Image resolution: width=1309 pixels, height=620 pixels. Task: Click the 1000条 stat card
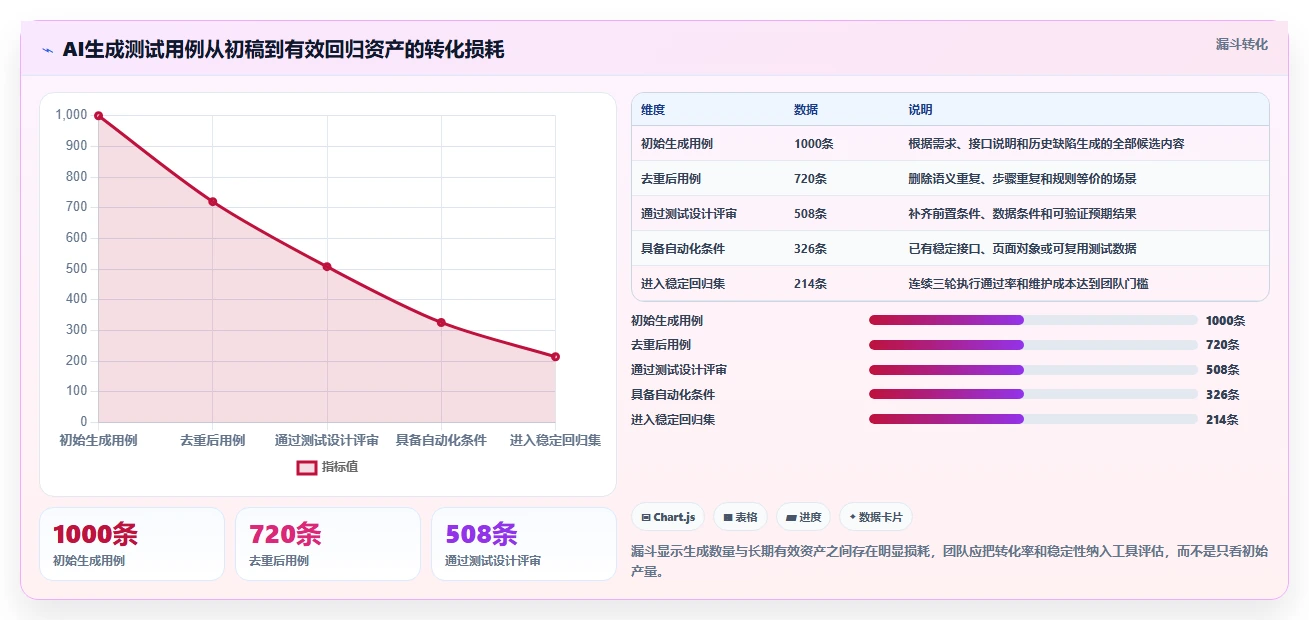click(x=132, y=544)
